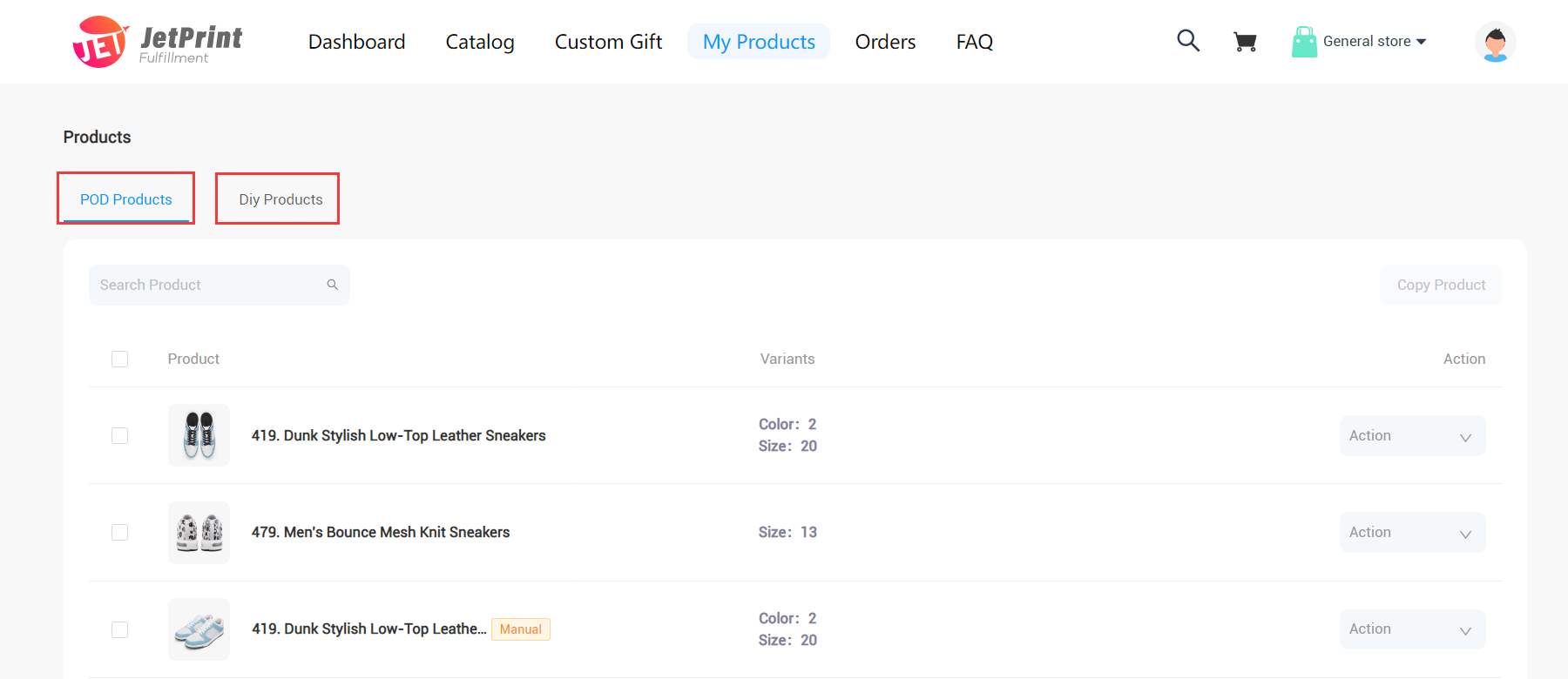1568x679 pixels.
Task: Click into the Search Product input field
Action: 209,285
